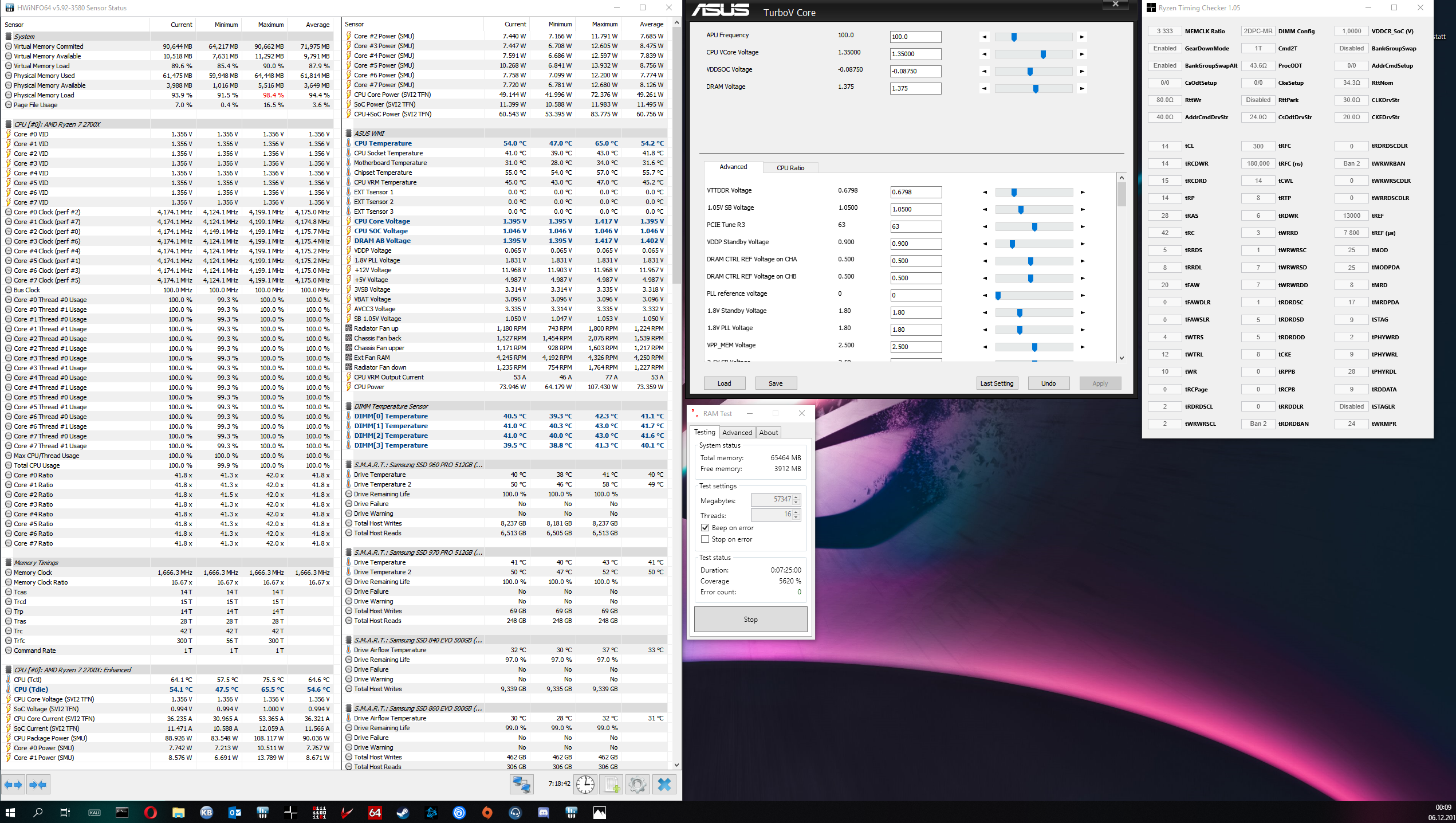Increase Megabytes value with stepper arrow

(796, 497)
